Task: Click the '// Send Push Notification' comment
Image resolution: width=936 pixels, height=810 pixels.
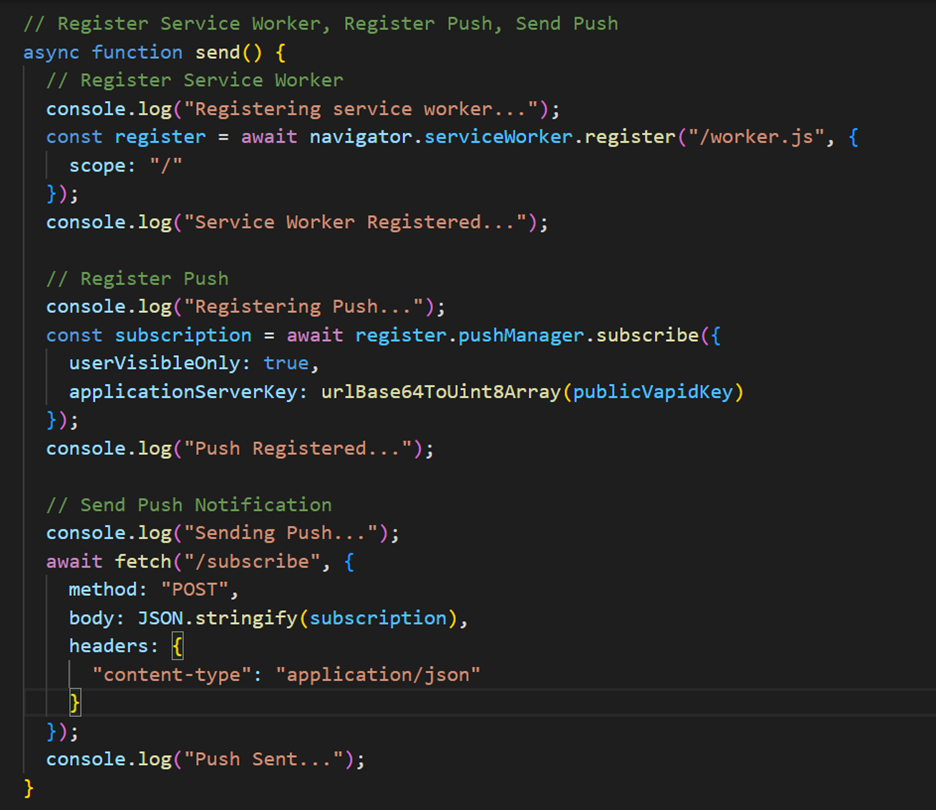Action: pos(189,505)
